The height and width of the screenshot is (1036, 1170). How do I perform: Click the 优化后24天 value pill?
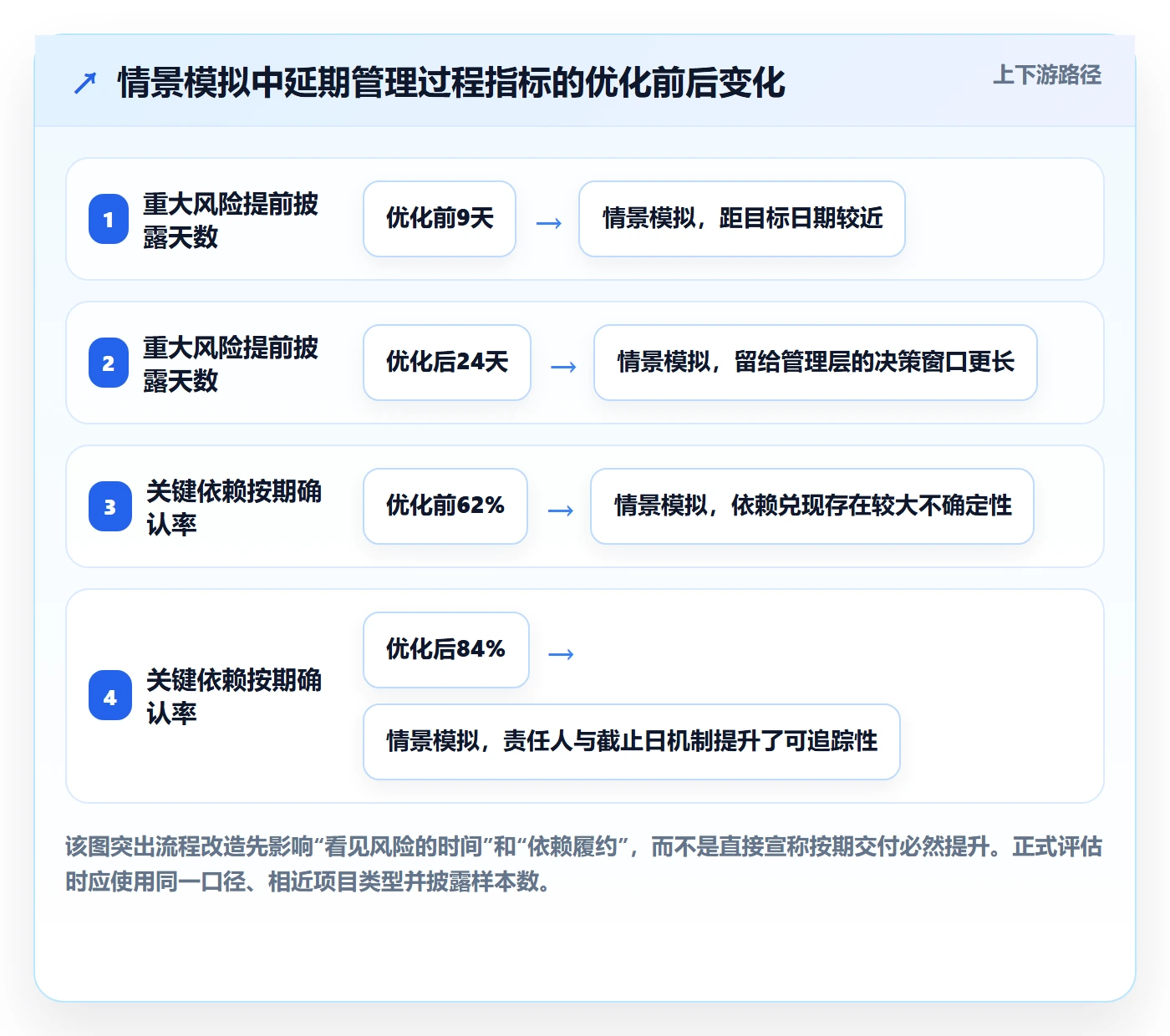[447, 363]
